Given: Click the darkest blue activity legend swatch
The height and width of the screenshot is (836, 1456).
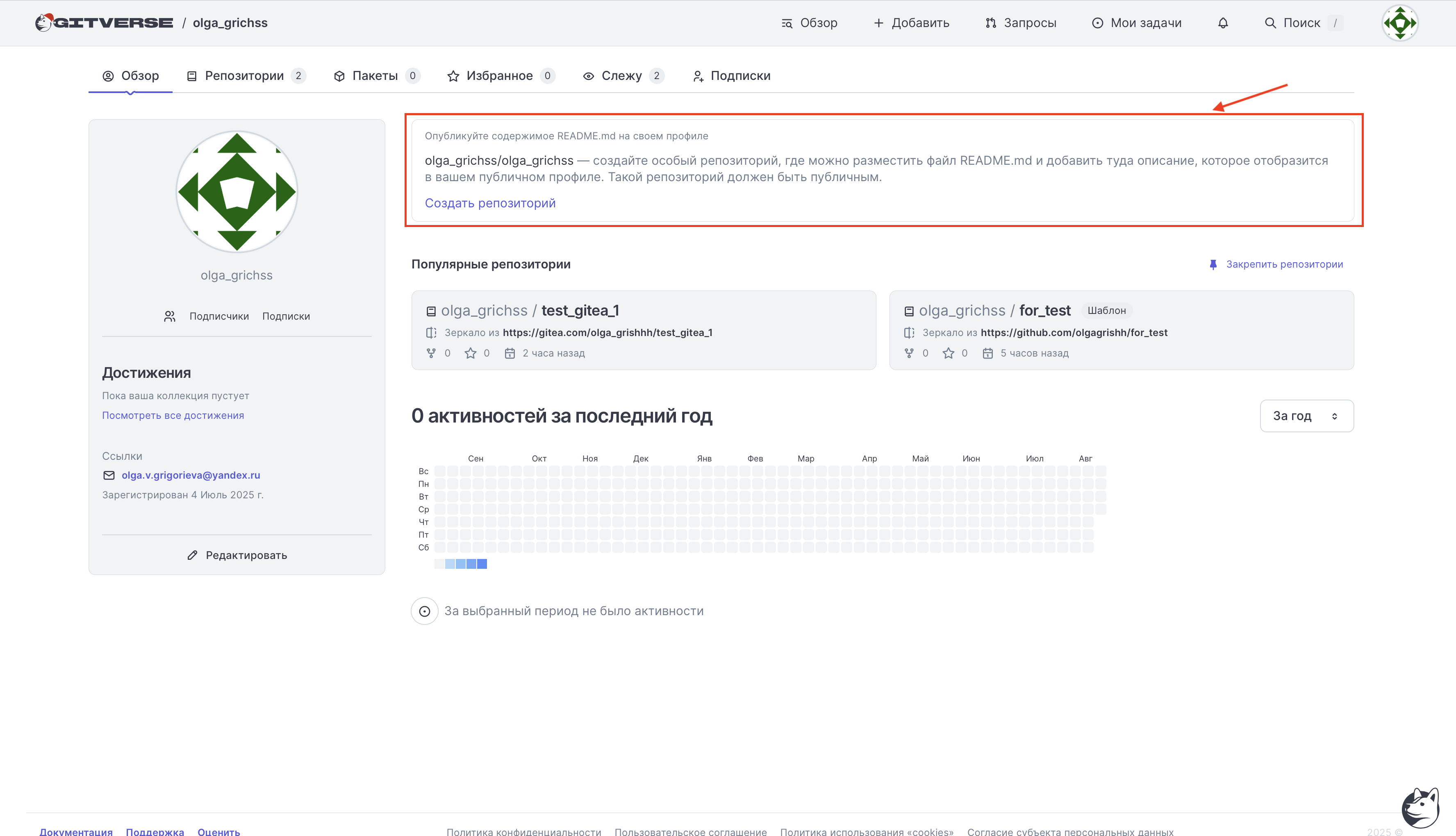Looking at the screenshot, I should (482, 564).
